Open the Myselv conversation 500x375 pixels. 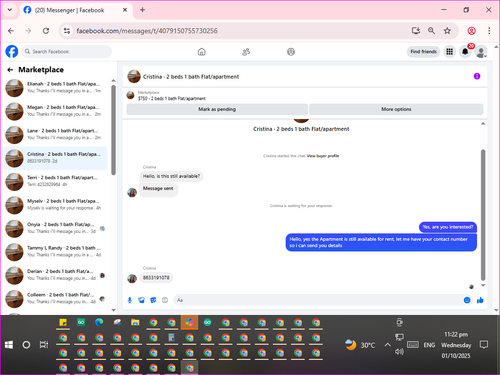click(x=55, y=205)
